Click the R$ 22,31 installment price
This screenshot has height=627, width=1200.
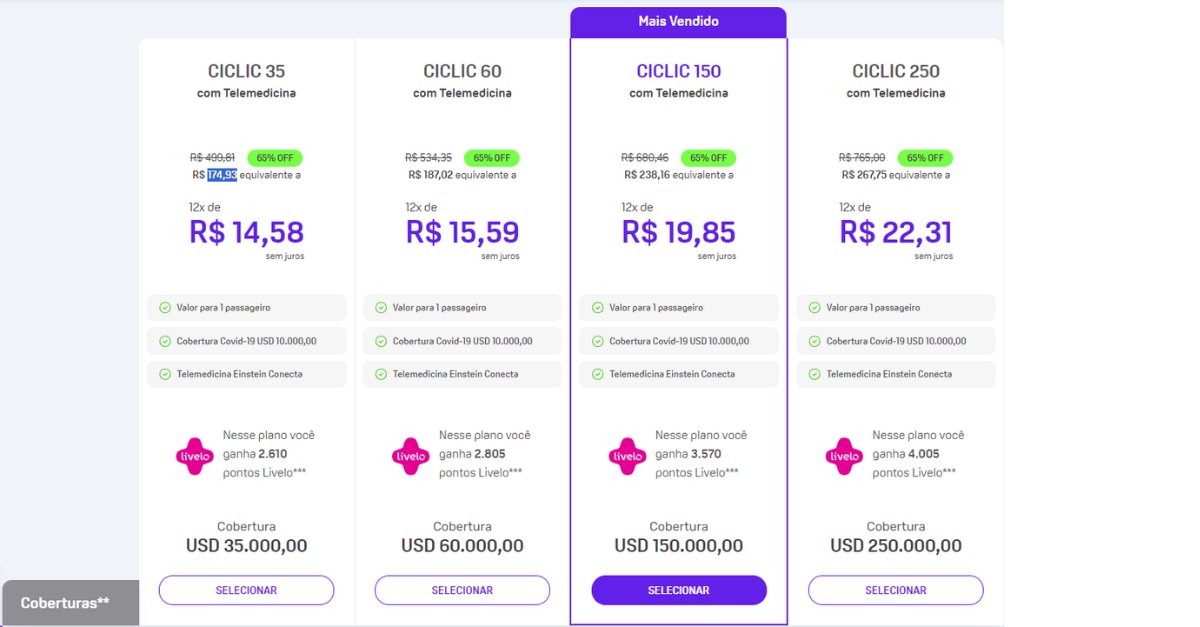pyautogui.click(x=896, y=232)
